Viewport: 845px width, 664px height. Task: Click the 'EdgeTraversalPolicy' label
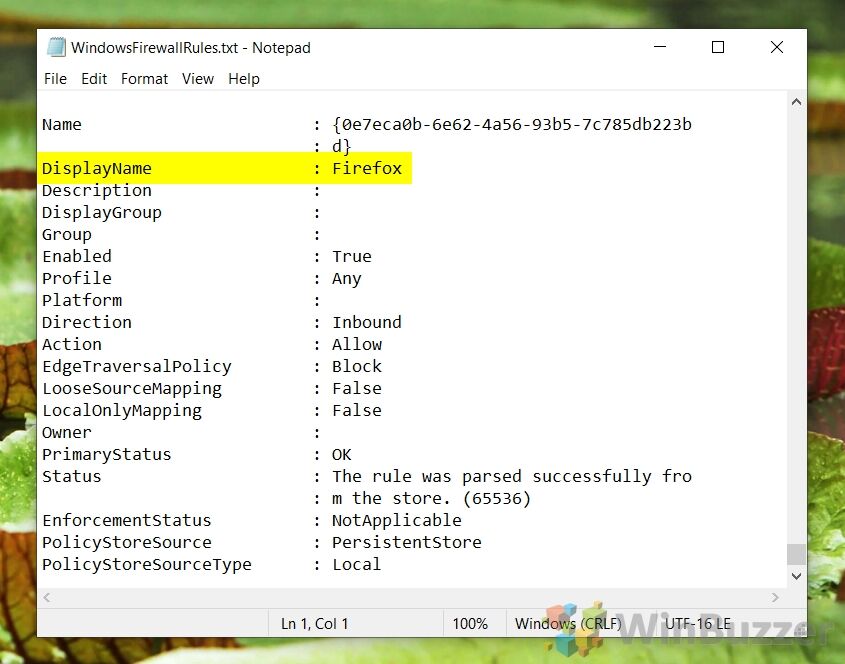tap(137, 366)
